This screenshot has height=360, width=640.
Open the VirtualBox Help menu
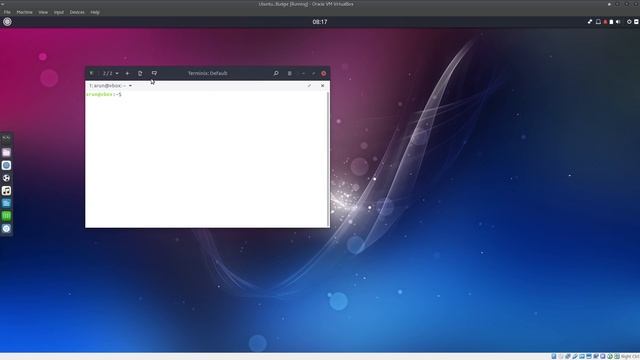[x=95, y=12]
